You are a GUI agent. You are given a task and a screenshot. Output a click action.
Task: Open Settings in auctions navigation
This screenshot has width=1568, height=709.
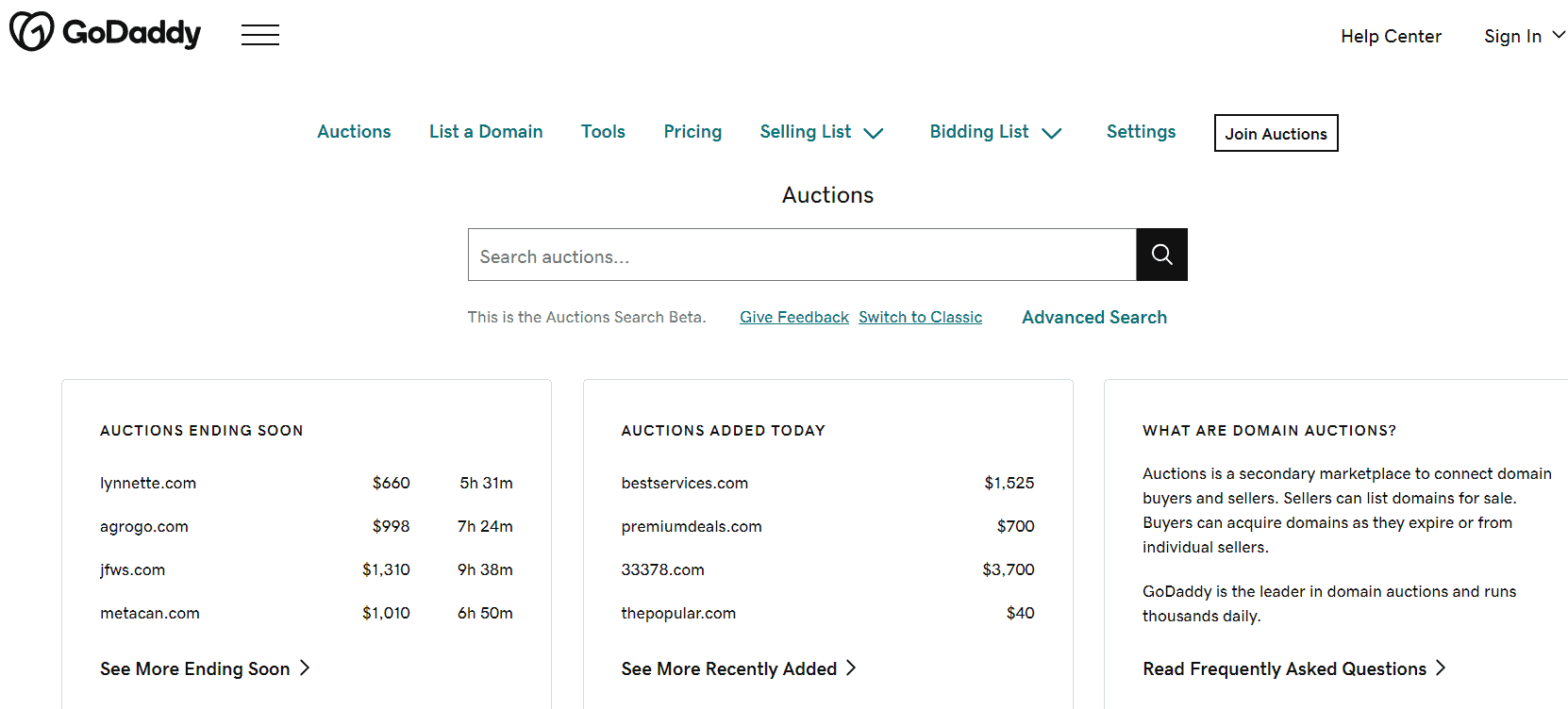[x=1141, y=132]
